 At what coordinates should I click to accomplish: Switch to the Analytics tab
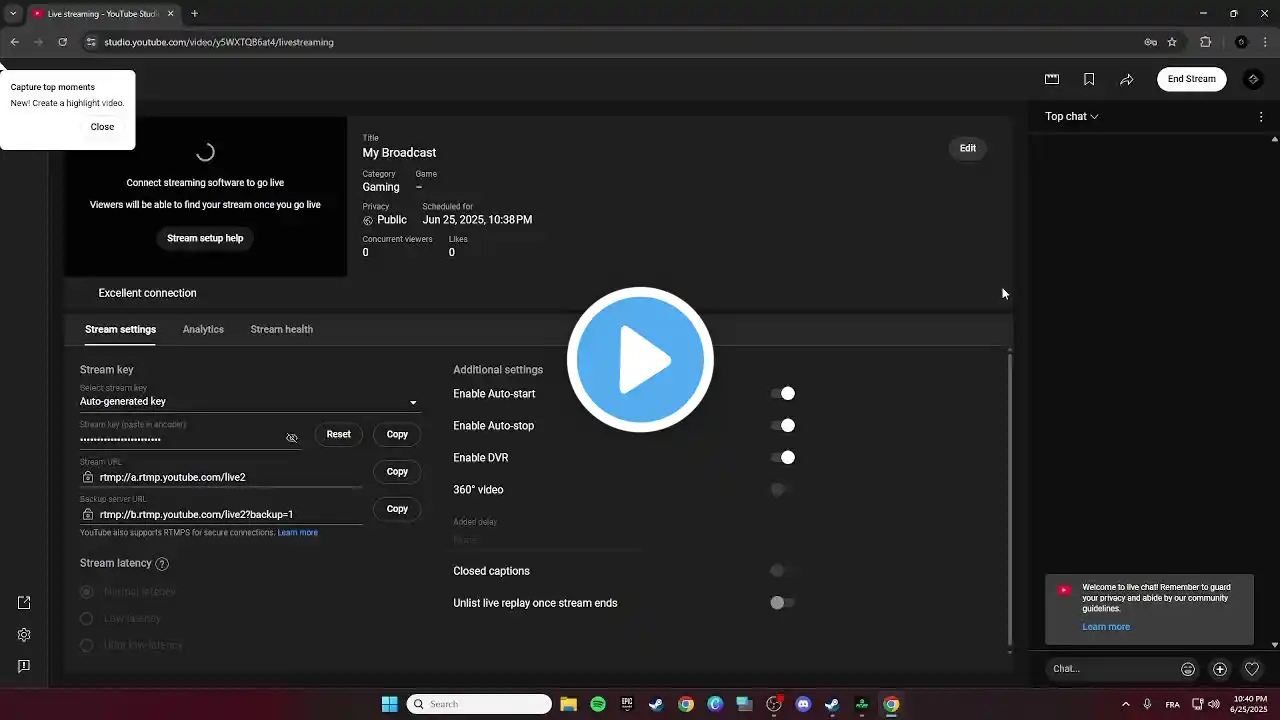pos(203,329)
